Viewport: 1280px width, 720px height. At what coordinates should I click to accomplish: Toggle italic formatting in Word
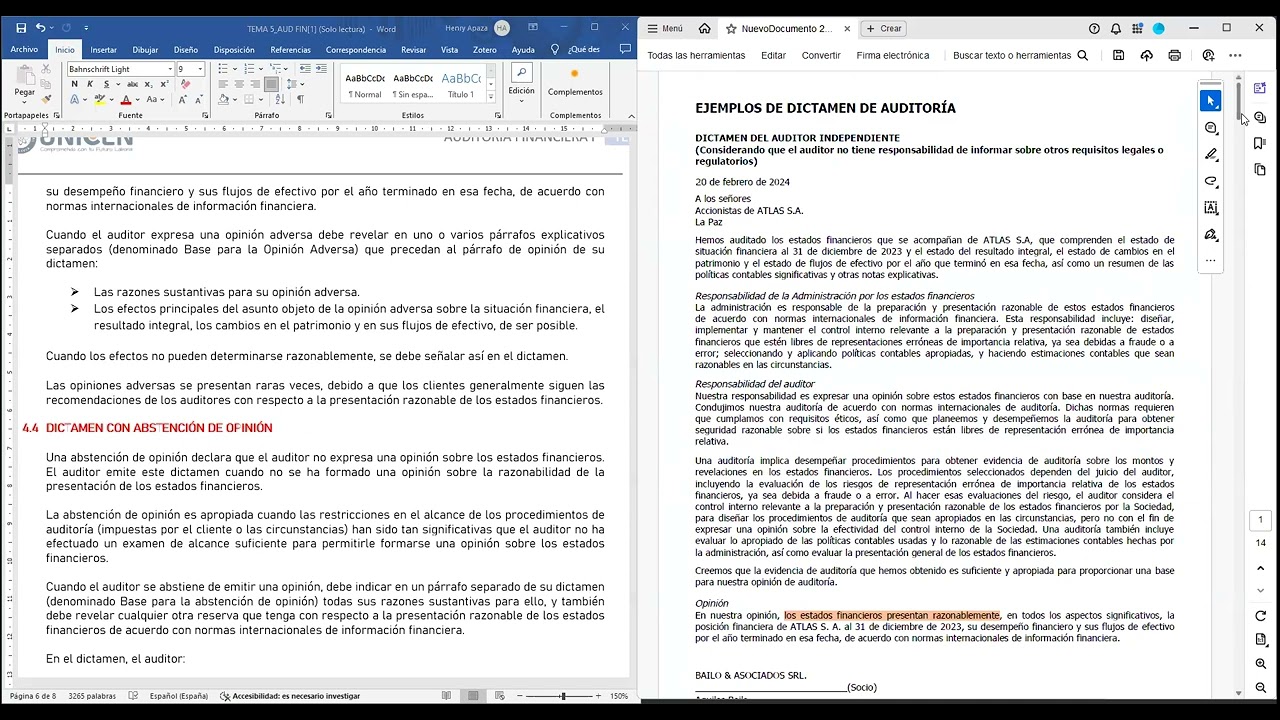point(88,85)
